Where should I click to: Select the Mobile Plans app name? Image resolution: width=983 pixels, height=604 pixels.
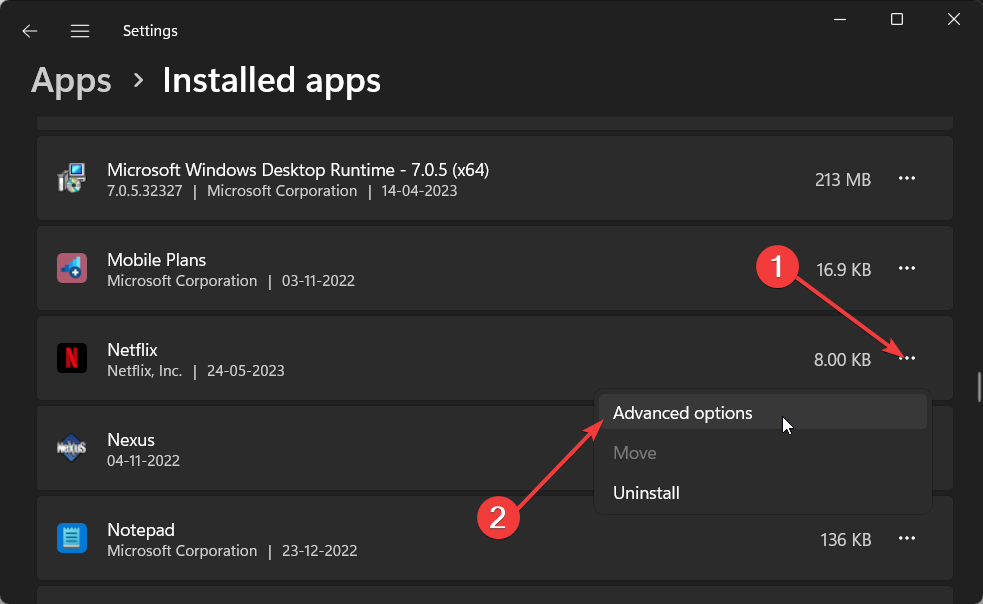(156, 260)
